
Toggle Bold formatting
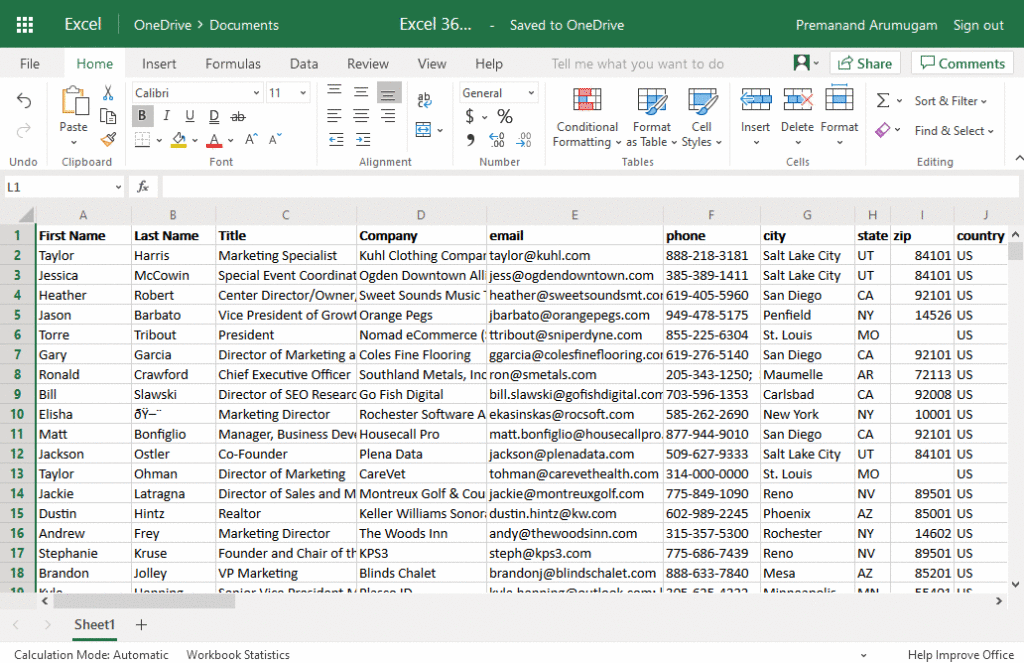point(142,116)
